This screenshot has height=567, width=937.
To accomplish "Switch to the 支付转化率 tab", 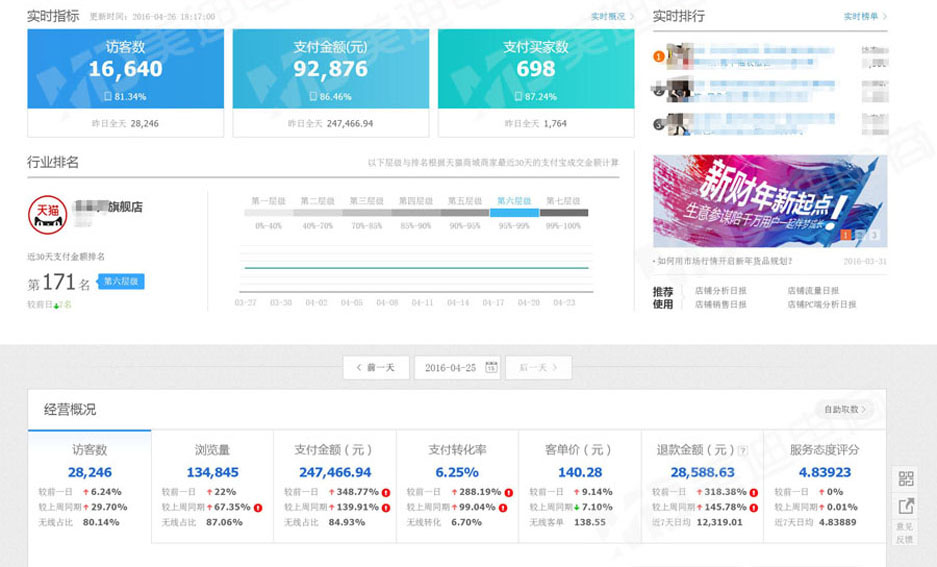I will pyautogui.click(x=457, y=451).
